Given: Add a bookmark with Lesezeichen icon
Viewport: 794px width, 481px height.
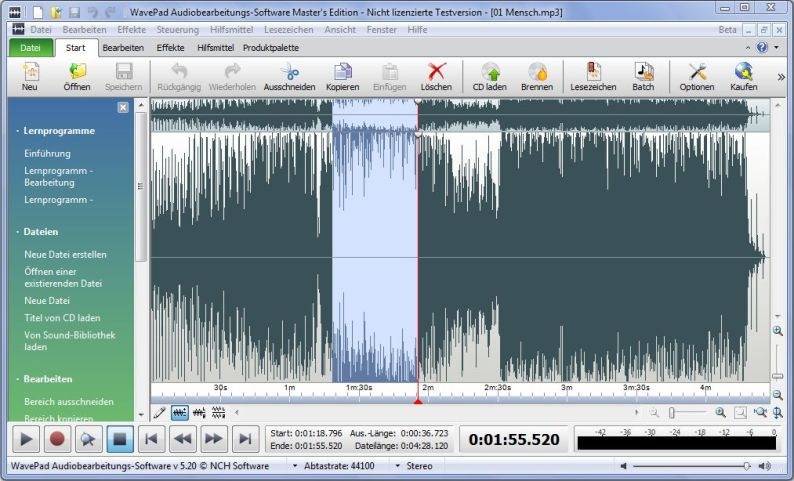Looking at the screenshot, I should coord(593,72).
